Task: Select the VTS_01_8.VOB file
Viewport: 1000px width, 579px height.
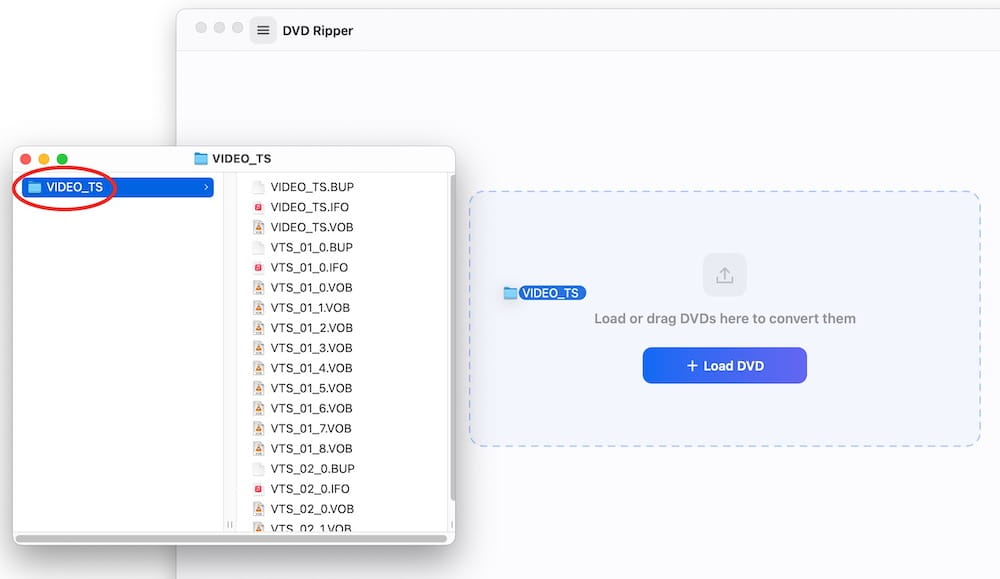Action: [311, 448]
